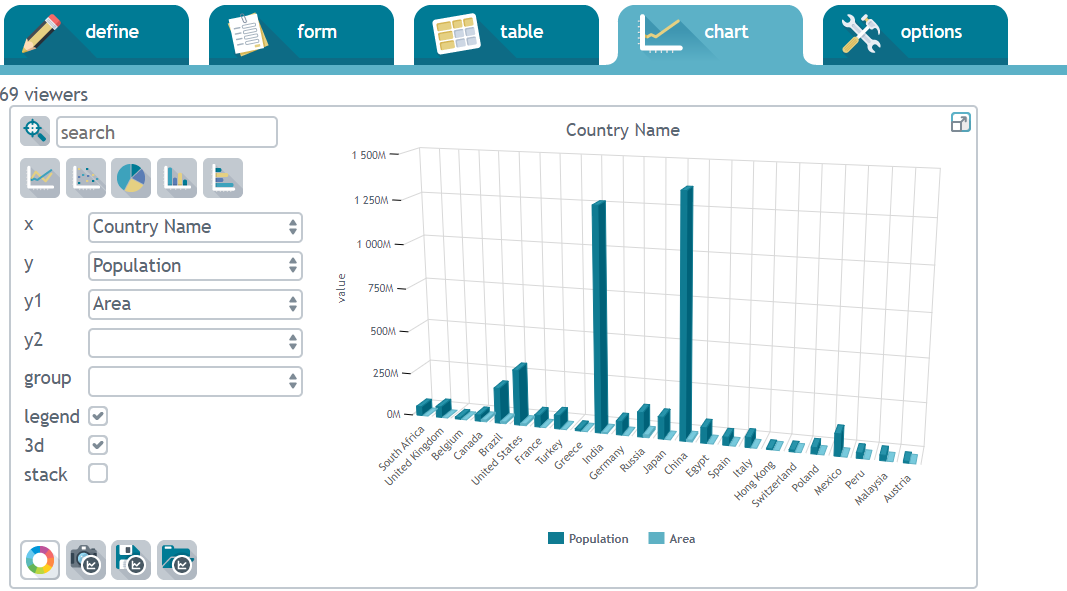The height and width of the screenshot is (591, 1067).
Task: Enable the stack checkbox
Action: coord(98,474)
